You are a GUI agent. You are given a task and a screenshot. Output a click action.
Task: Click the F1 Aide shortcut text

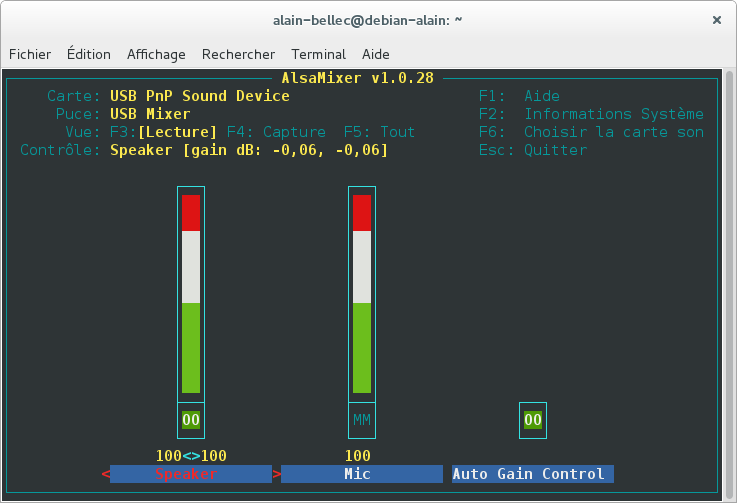pyautogui.click(x=519, y=96)
